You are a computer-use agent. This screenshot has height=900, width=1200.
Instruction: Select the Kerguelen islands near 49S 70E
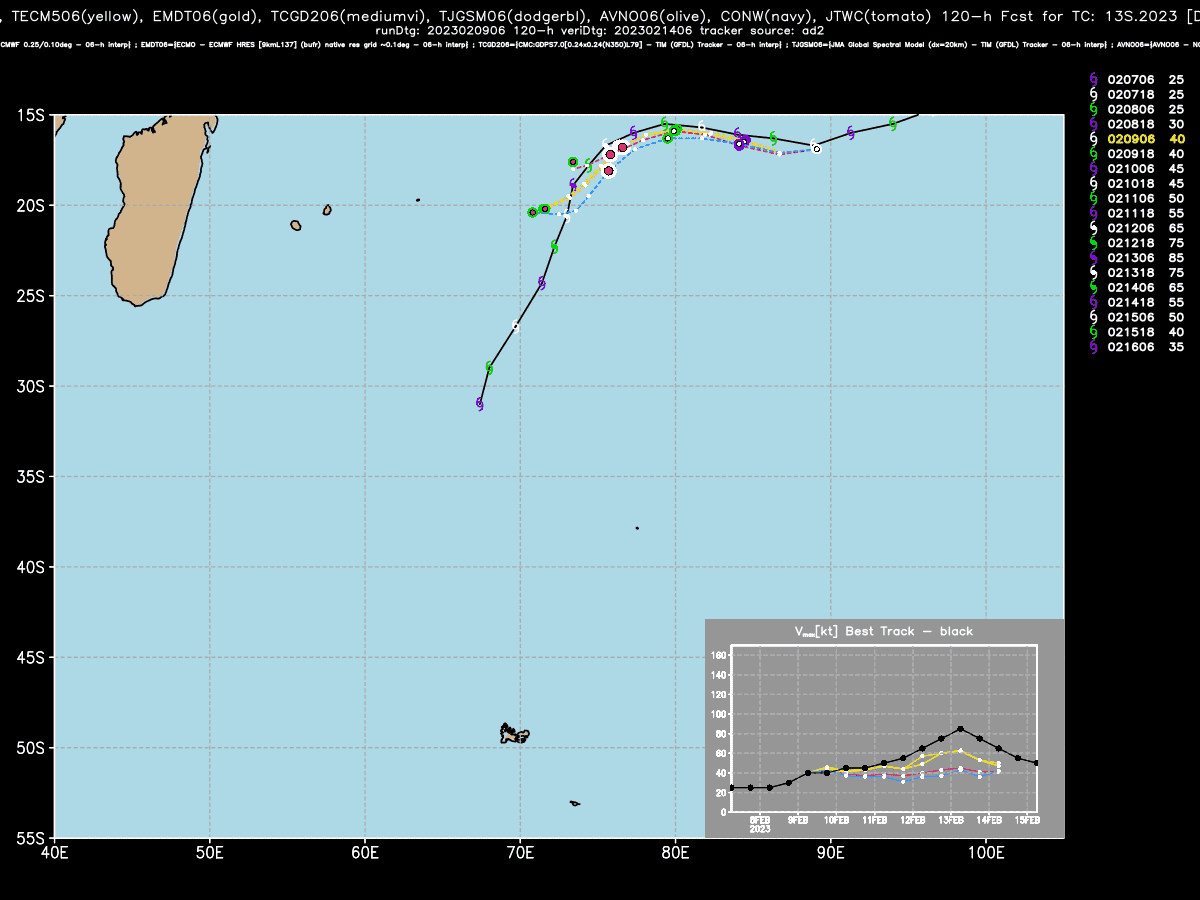point(513,733)
